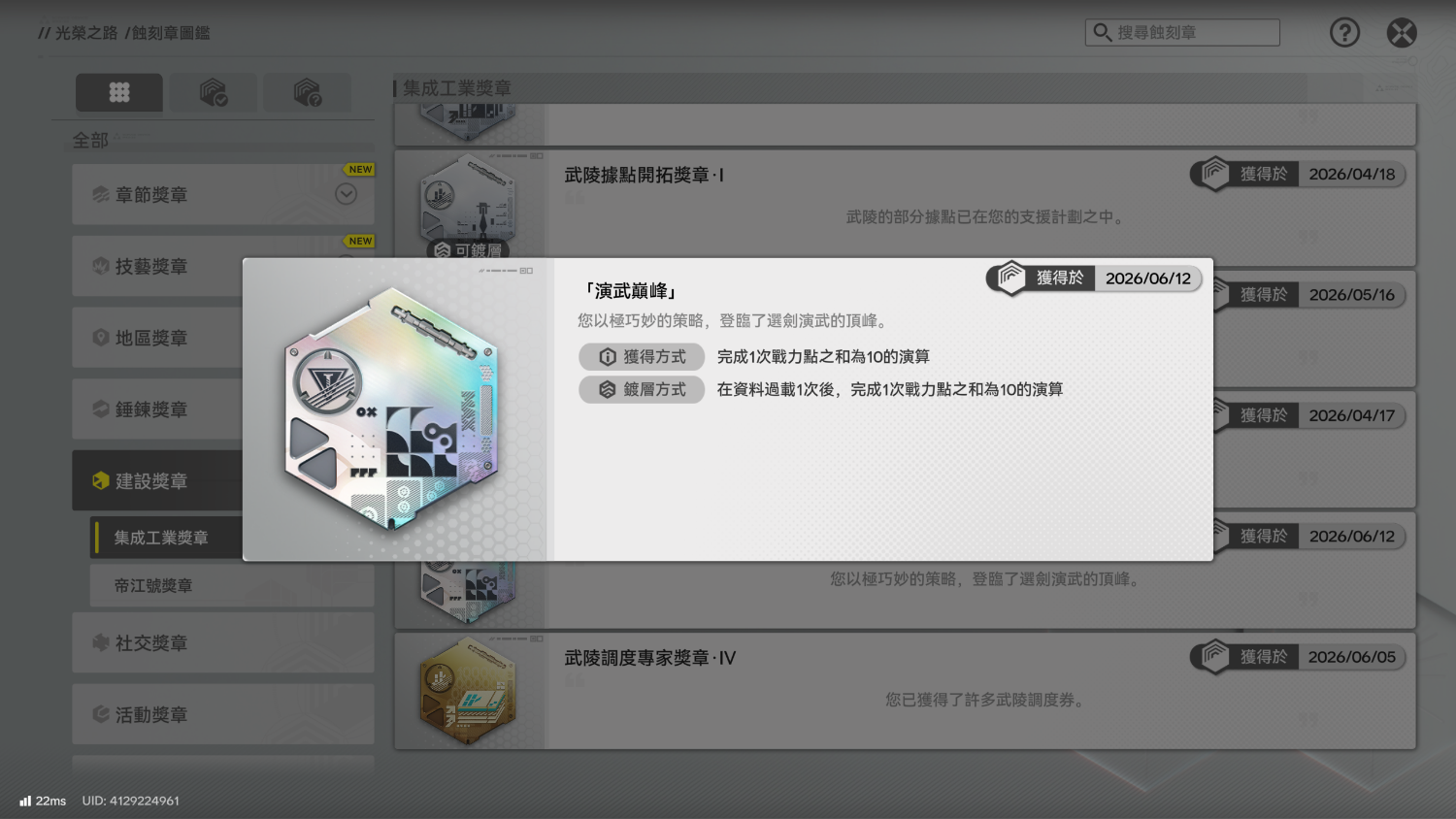This screenshot has height=819, width=1456.
Task: Click the 「演武巔峰」 title text
Action: [630, 291]
